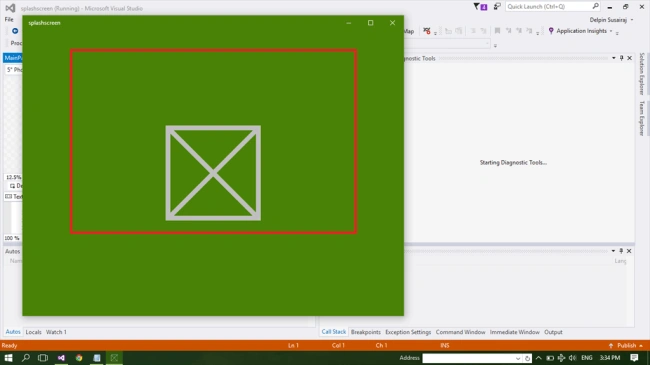Close the Call Stack panel
The image size is (650, 365).
(x=629, y=251)
